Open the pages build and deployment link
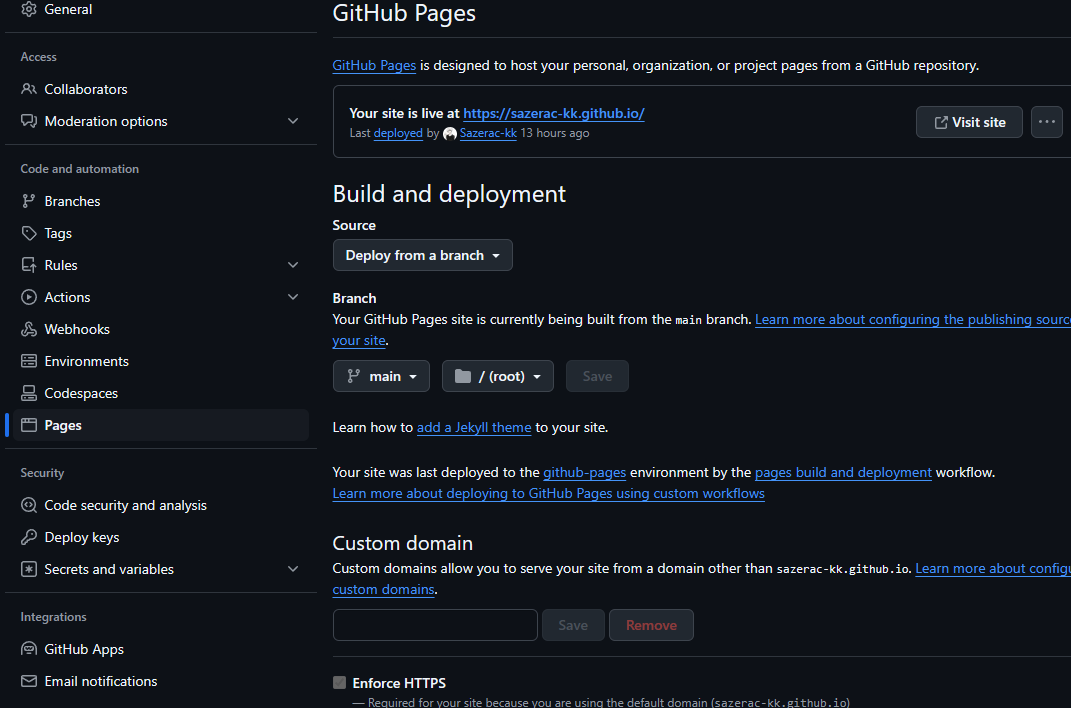Screen dimensions: 1071x708 (x=843, y=472)
